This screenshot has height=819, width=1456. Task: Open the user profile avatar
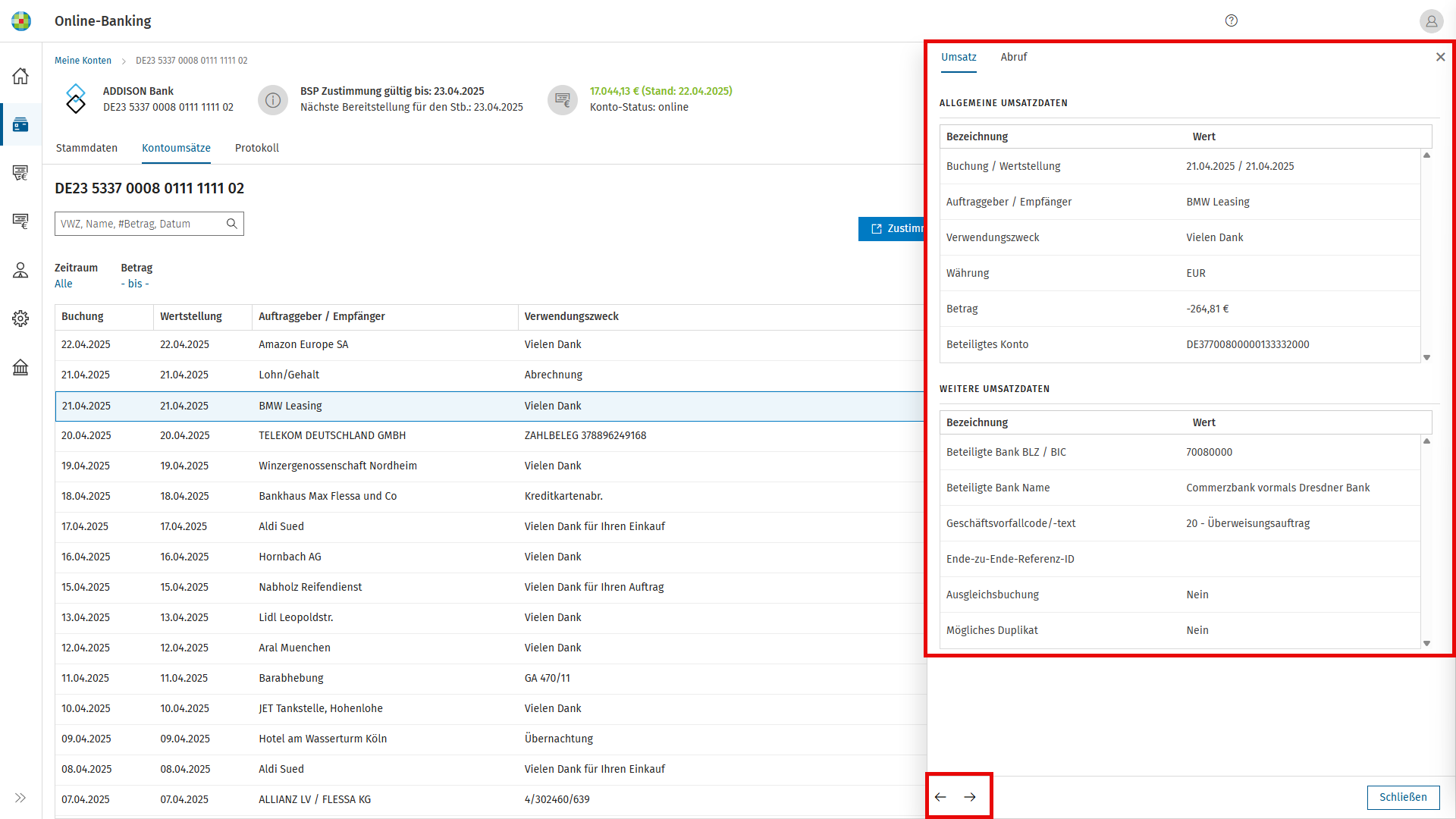click(x=1431, y=20)
